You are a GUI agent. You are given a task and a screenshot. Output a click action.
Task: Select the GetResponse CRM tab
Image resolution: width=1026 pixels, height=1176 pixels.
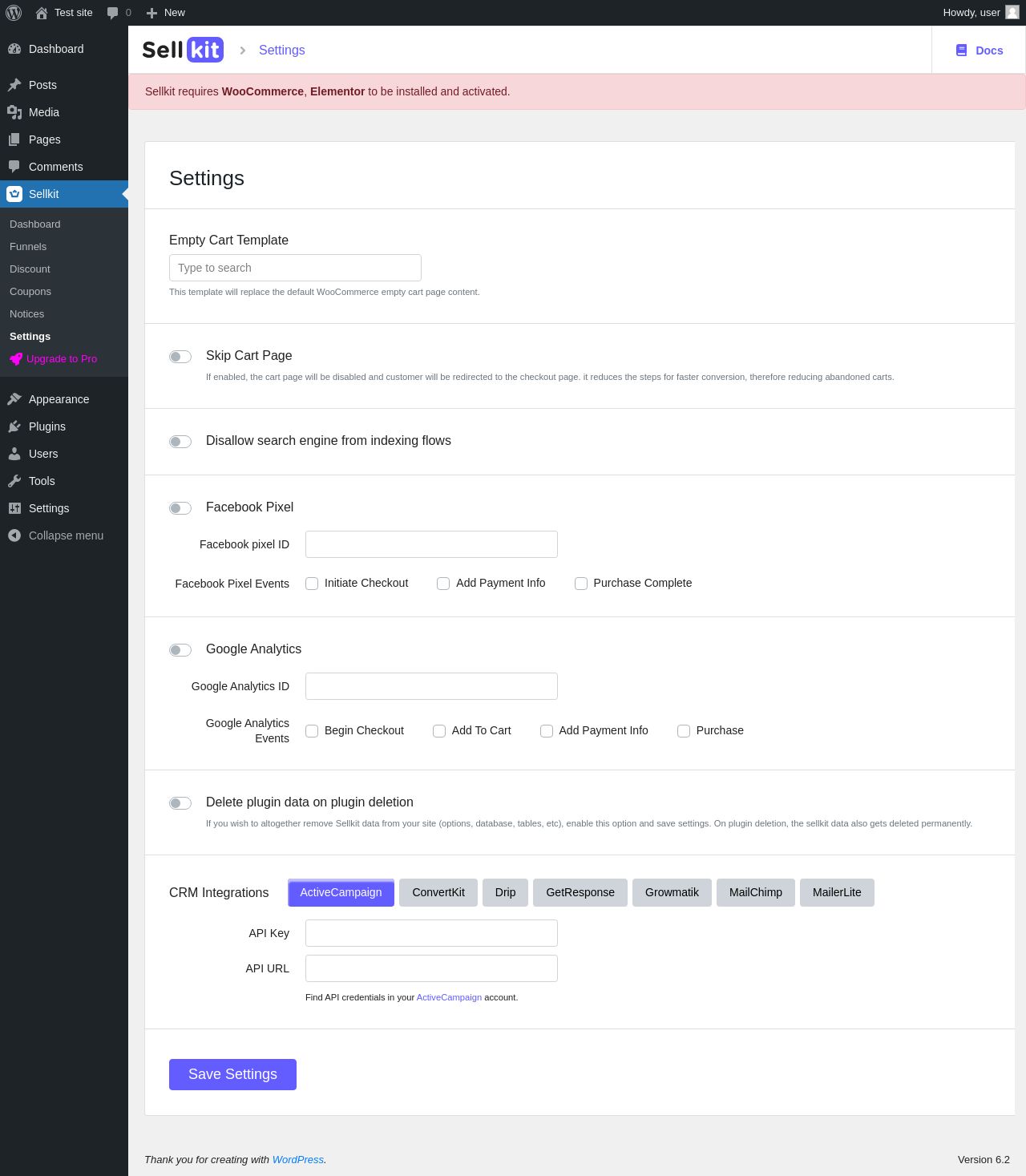(x=580, y=892)
